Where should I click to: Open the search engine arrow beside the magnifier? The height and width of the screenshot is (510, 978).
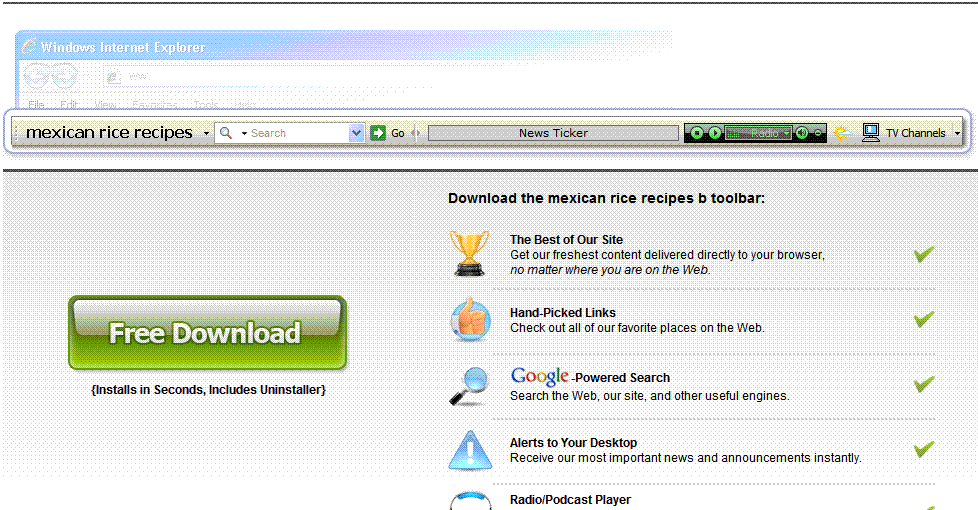pyautogui.click(x=244, y=133)
